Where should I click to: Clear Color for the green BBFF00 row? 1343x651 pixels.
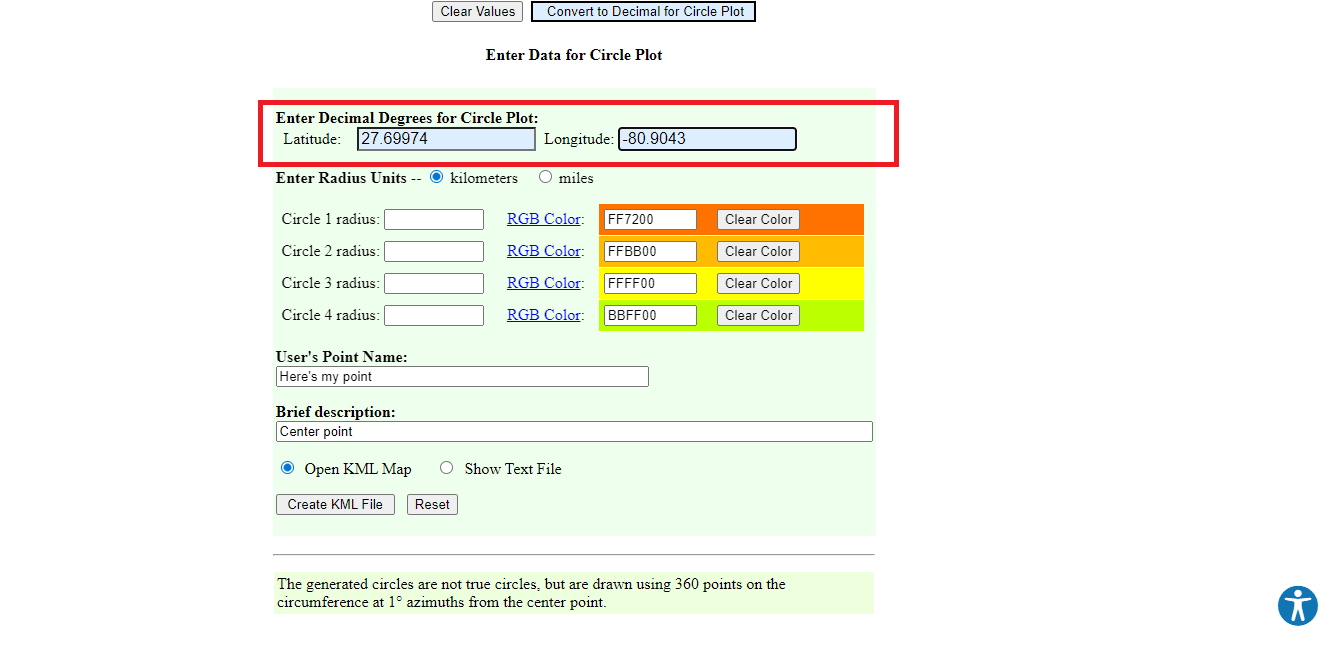coord(758,316)
